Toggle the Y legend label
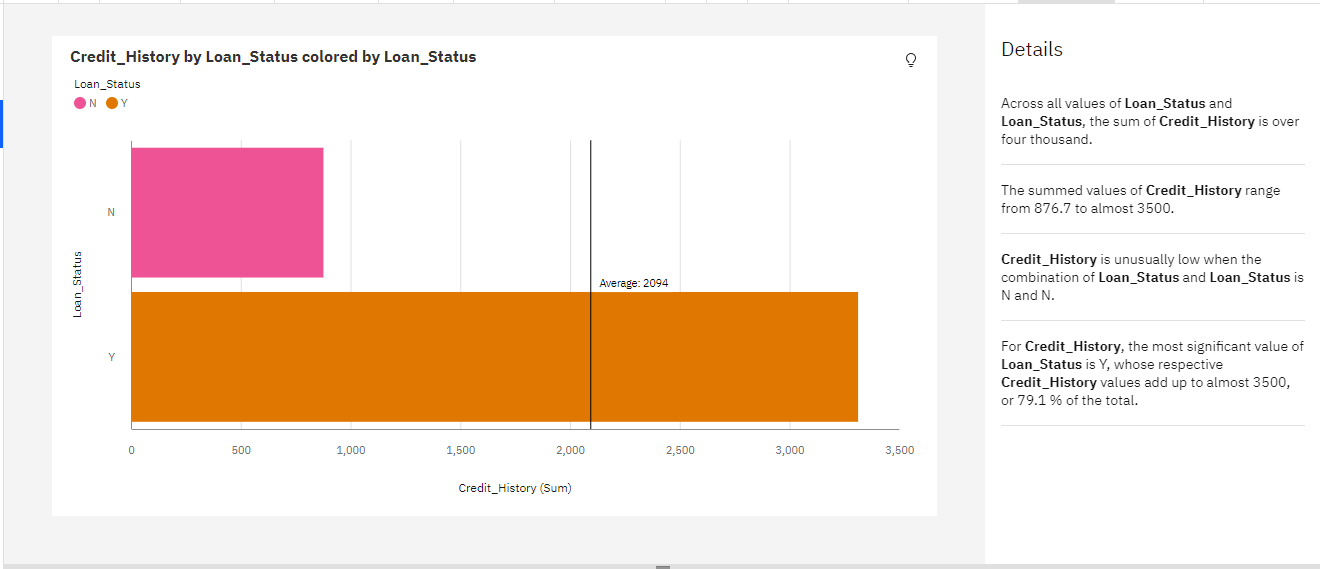 click(x=125, y=103)
